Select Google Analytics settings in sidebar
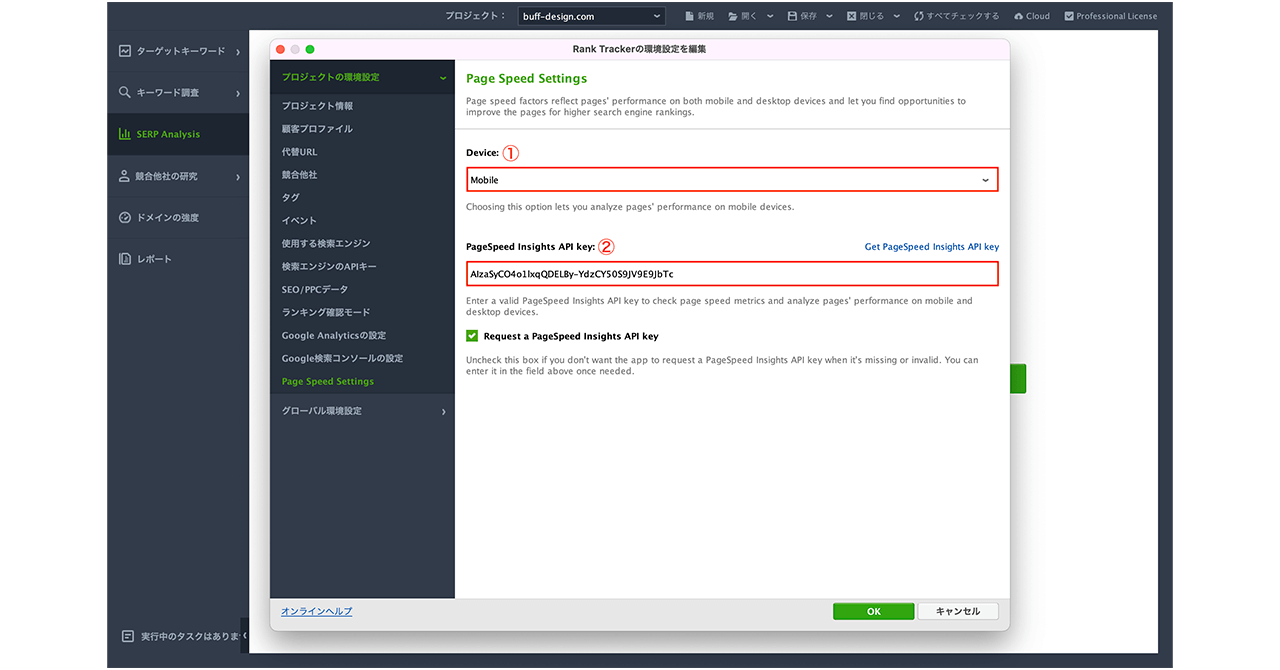1280x670 pixels. 333,335
